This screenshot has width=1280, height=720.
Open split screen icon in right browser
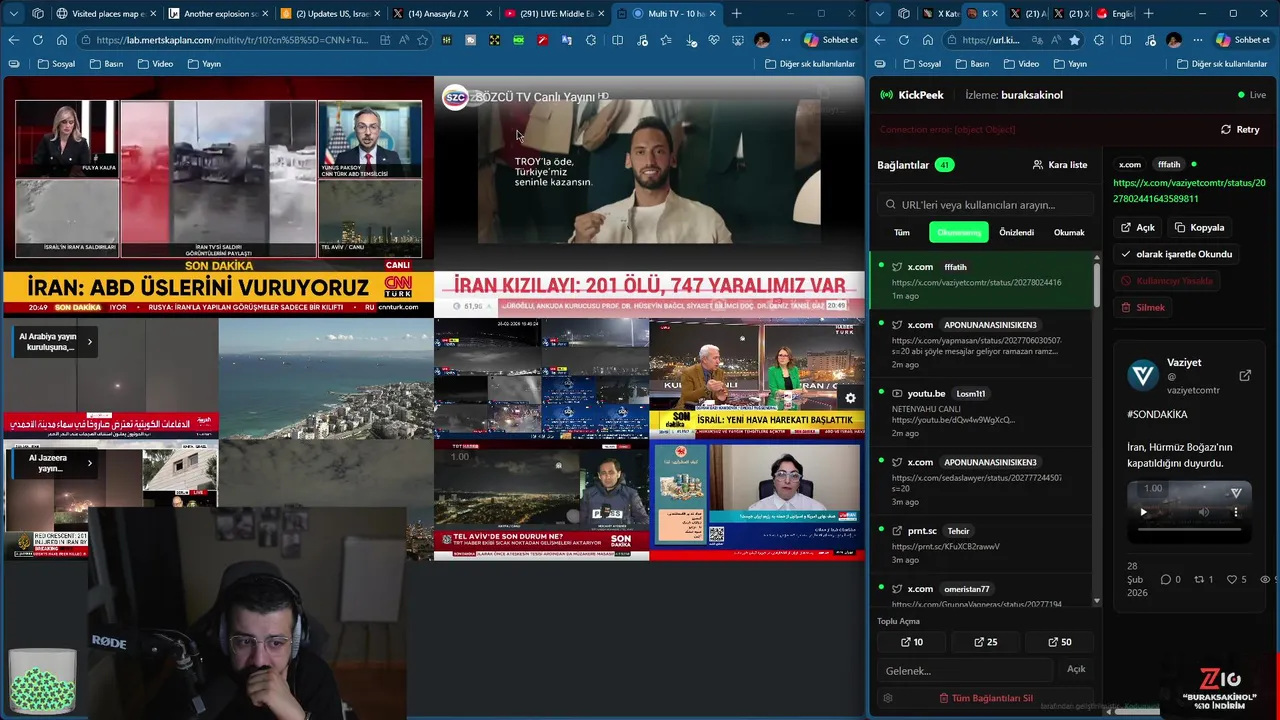coord(1125,40)
